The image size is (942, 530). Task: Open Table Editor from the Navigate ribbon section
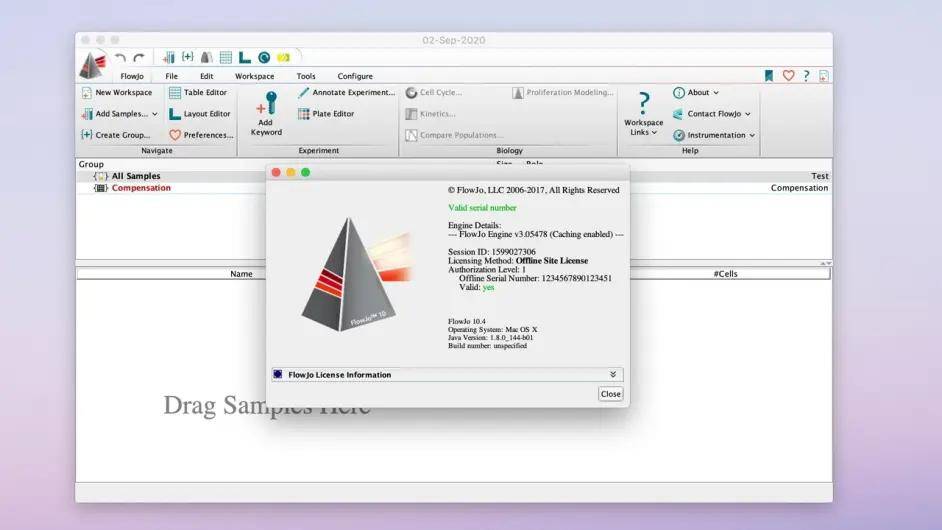[x=198, y=93]
